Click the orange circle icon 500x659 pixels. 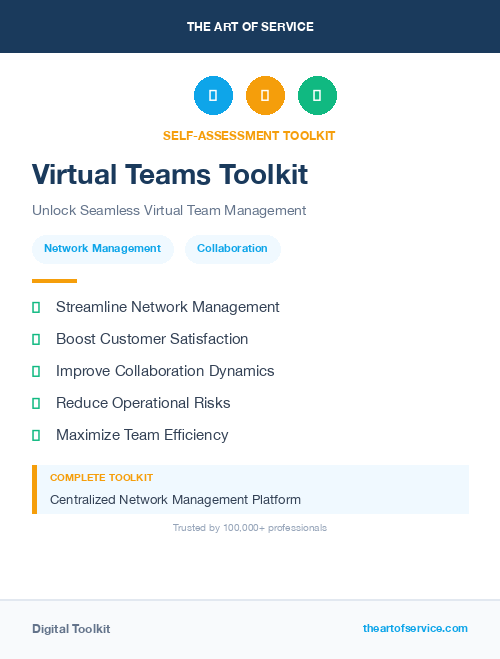pyautogui.click(x=265, y=95)
